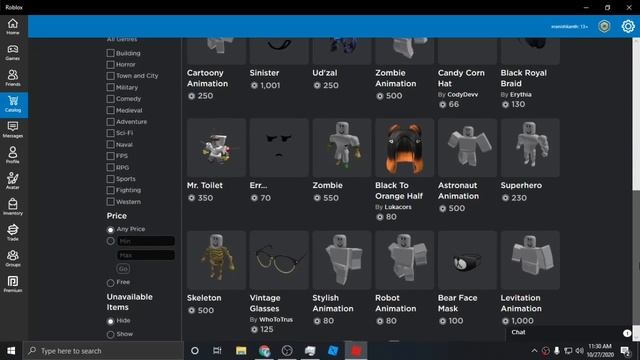Screen dimensions: 640x360
Task: Open Task View in taskbar
Action: point(217,351)
